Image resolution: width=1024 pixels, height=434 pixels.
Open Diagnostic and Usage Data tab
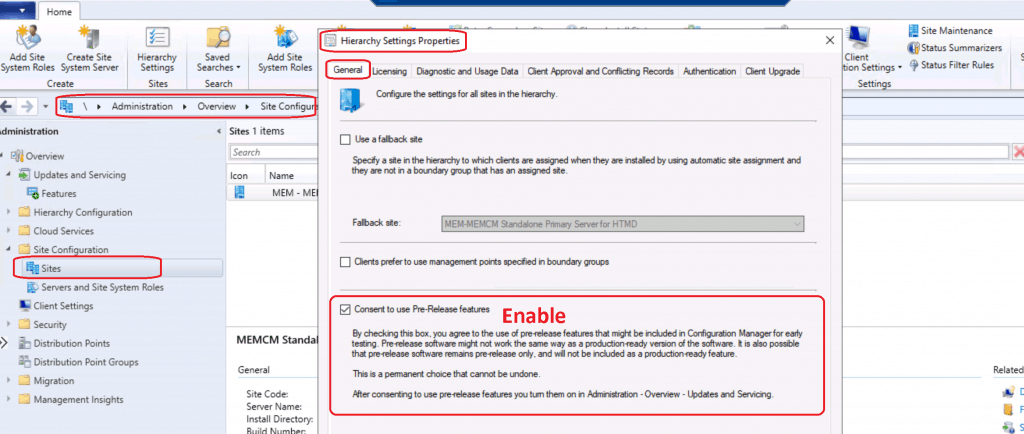click(466, 71)
